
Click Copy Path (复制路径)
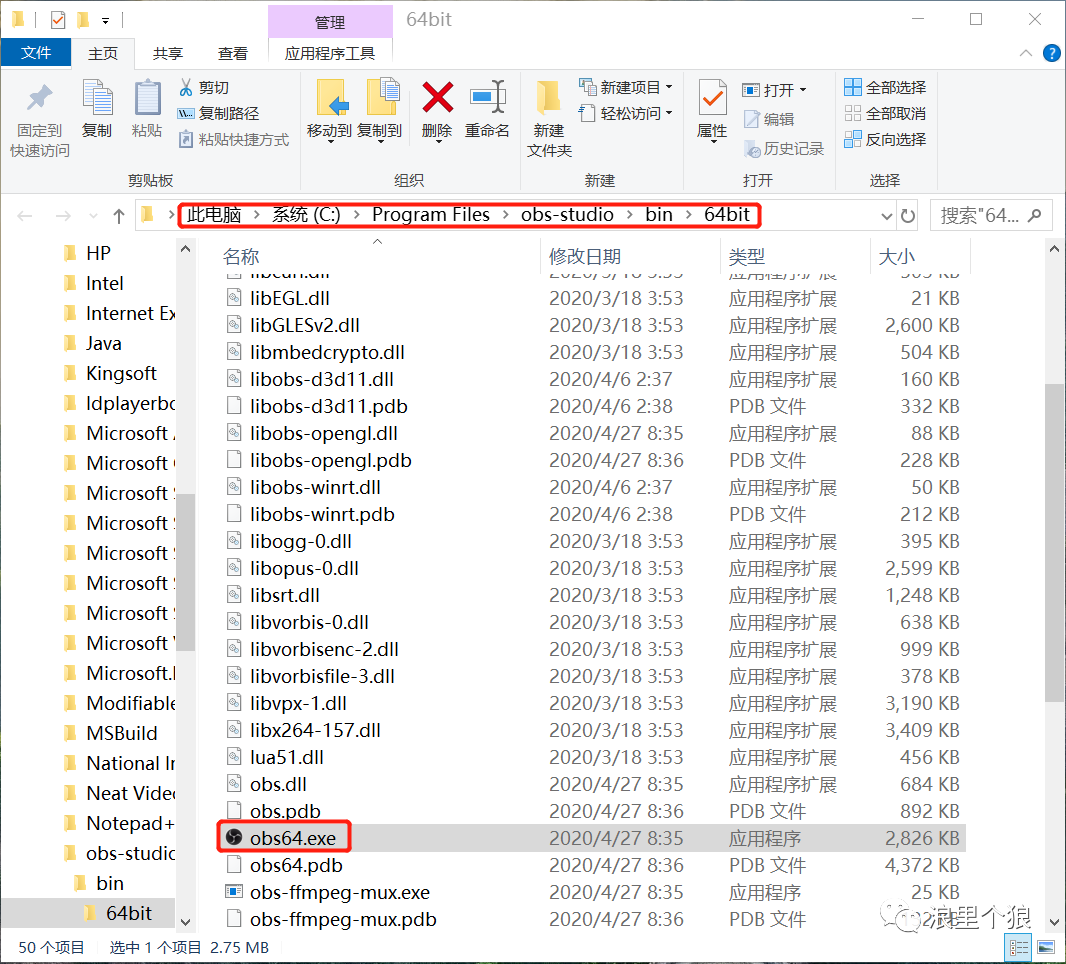[218, 114]
